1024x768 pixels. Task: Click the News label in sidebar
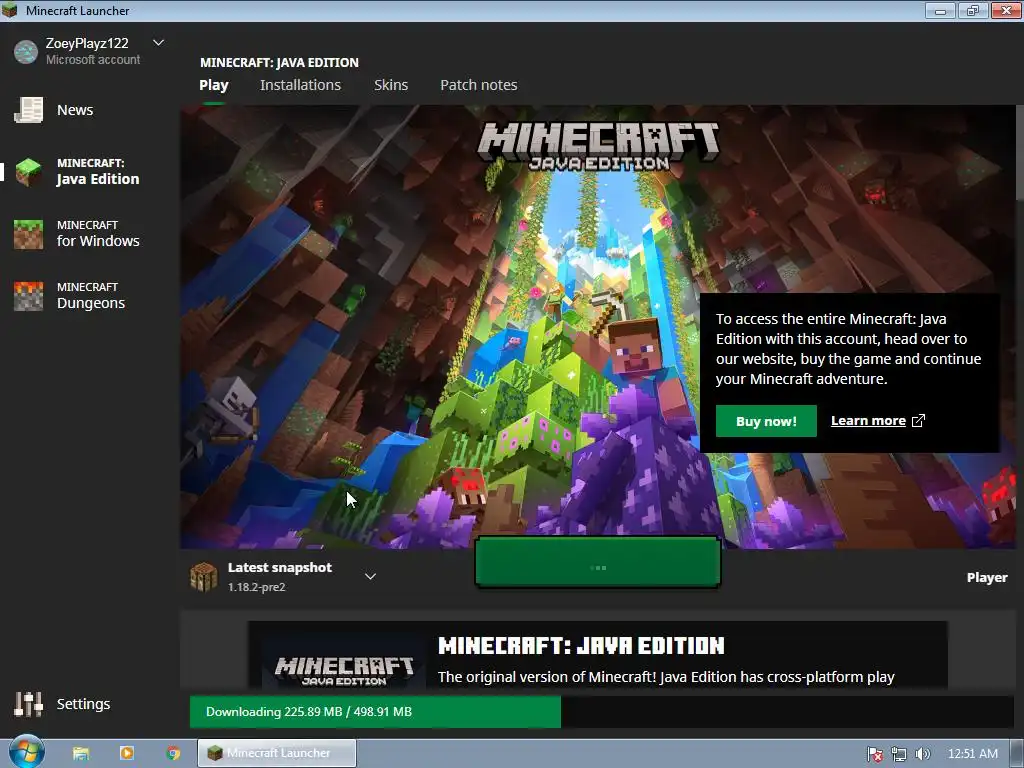(x=75, y=110)
